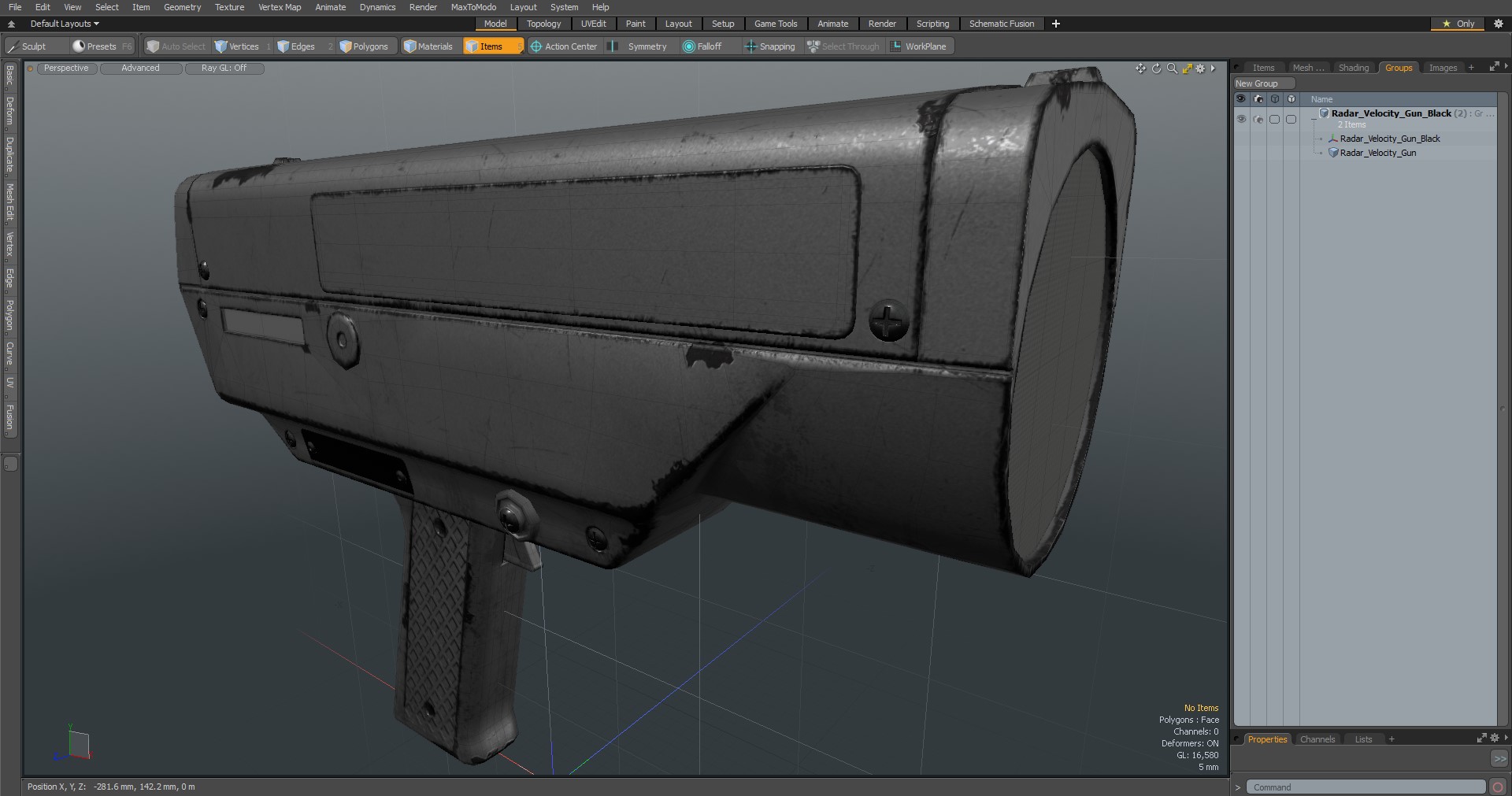This screenshot has width=1512, height=796.
Task: Toggle the Only star button
Action: pos(1458,24)
